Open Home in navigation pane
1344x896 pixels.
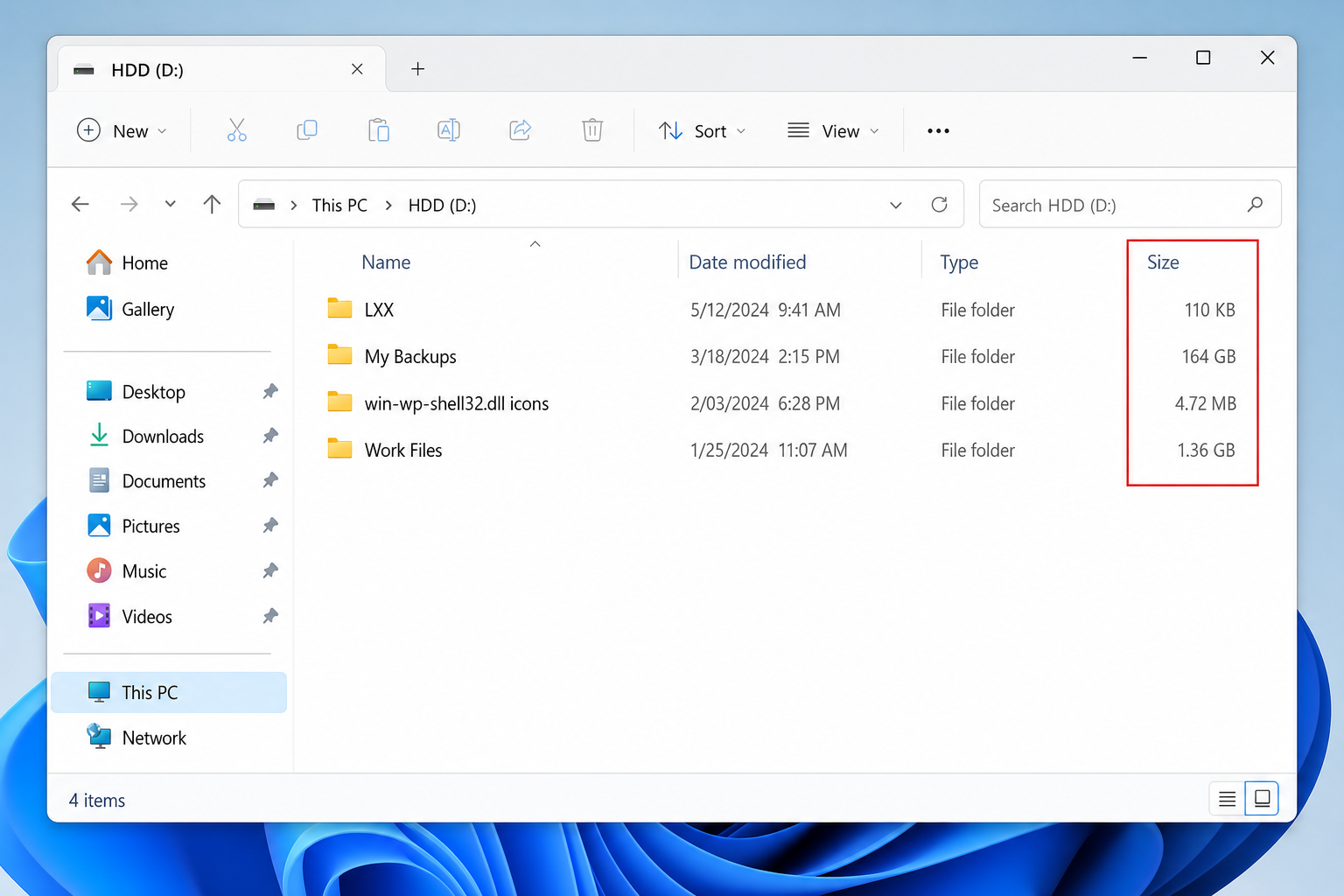point(127,262)
